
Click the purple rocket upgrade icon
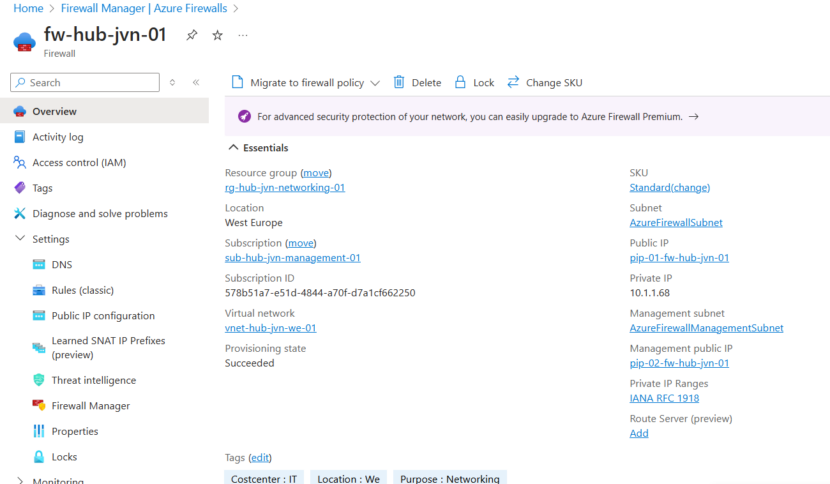point(244,116)
